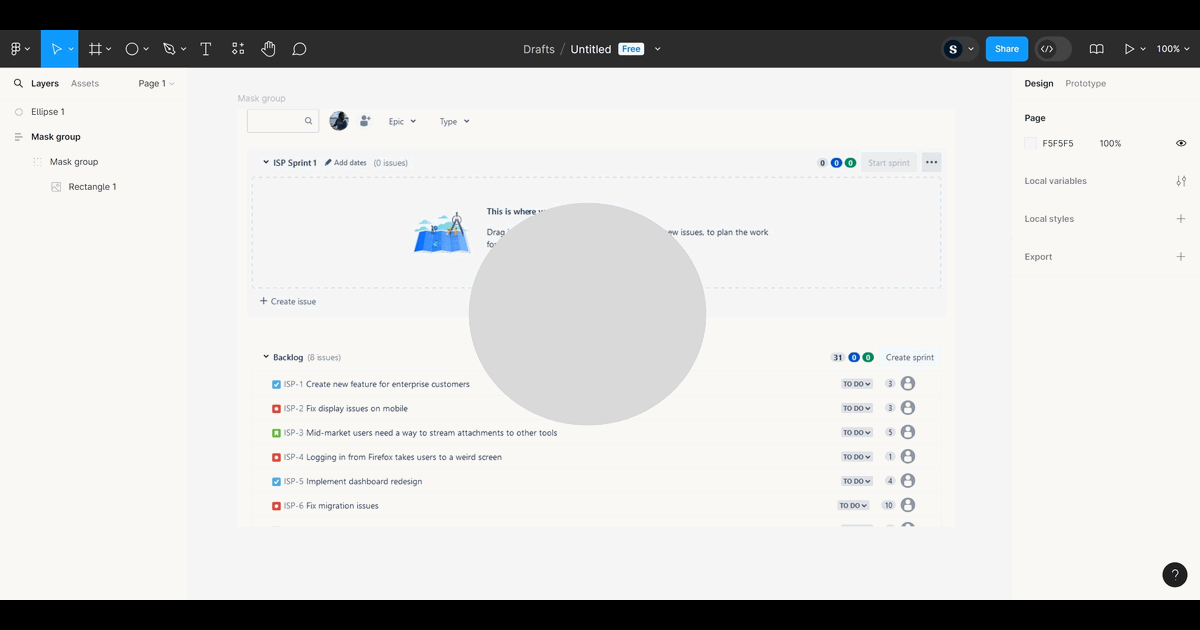Open Frame tool options dropdown
Viewport: 1200px width, 630px height.
click(x=109, y=49)
